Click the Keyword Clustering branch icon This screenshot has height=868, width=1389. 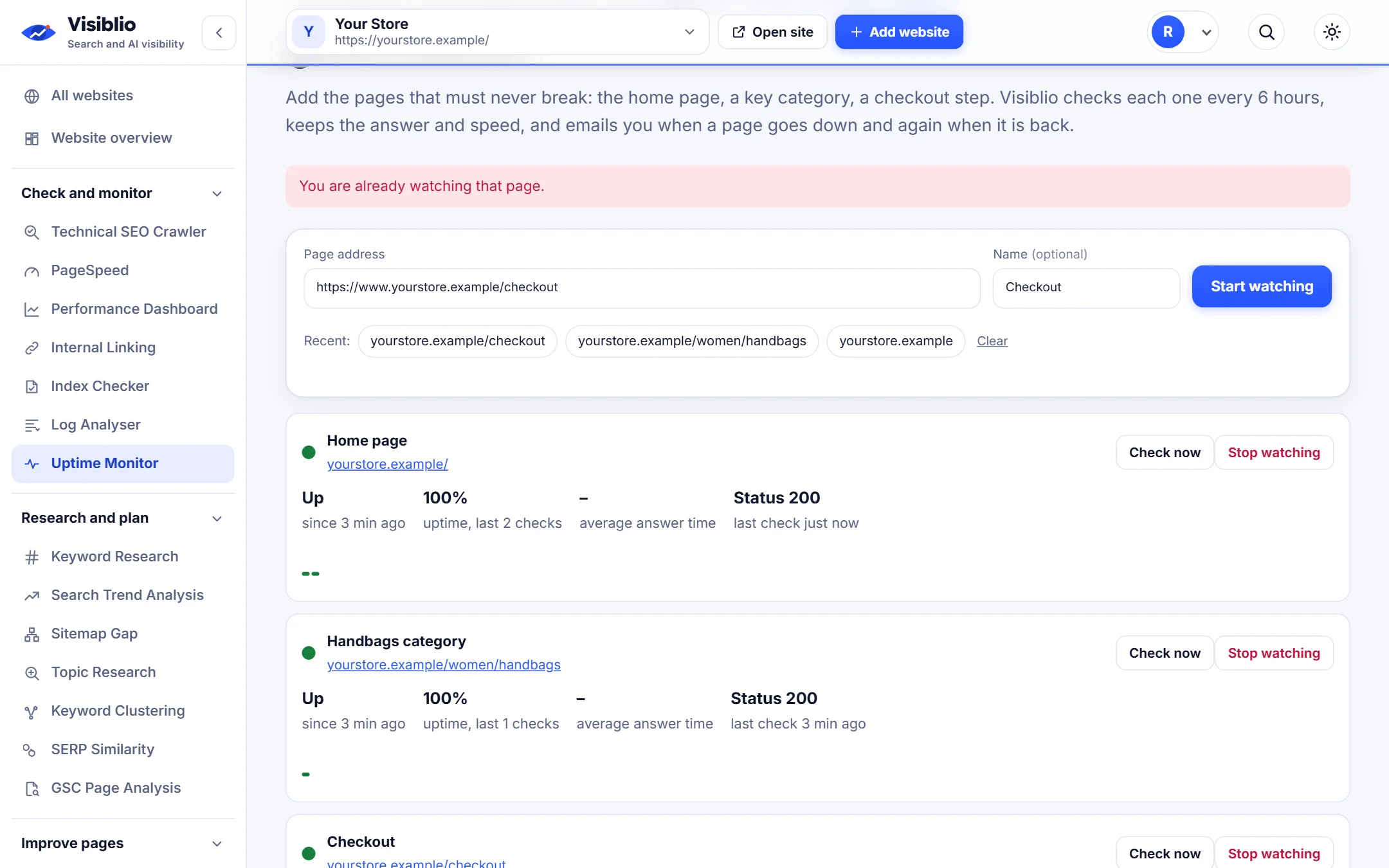[x=32, y=712]
